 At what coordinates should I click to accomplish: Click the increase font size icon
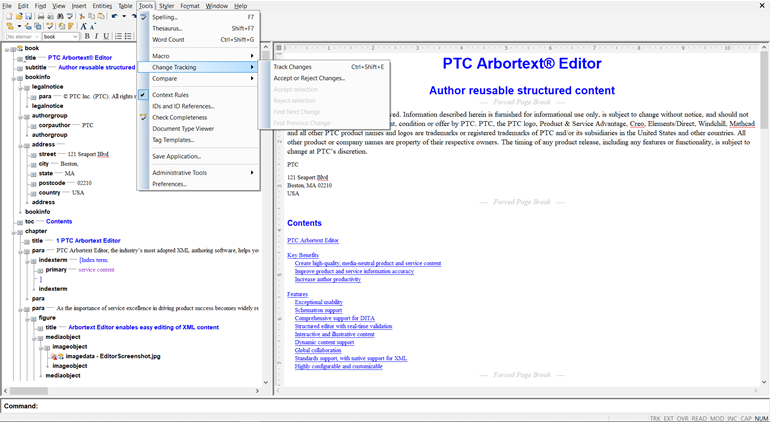click(x=83, y=26)
